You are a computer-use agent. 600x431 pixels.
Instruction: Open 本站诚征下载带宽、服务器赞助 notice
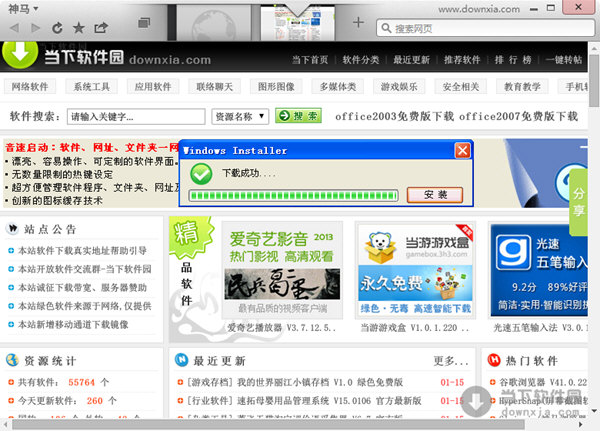82,287
